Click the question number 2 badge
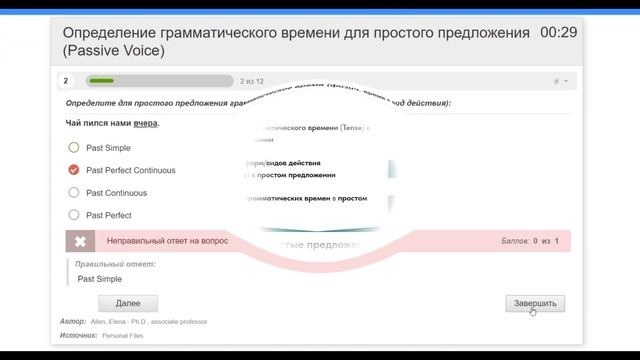Screen dimensions: 640x360 [66, 81]
